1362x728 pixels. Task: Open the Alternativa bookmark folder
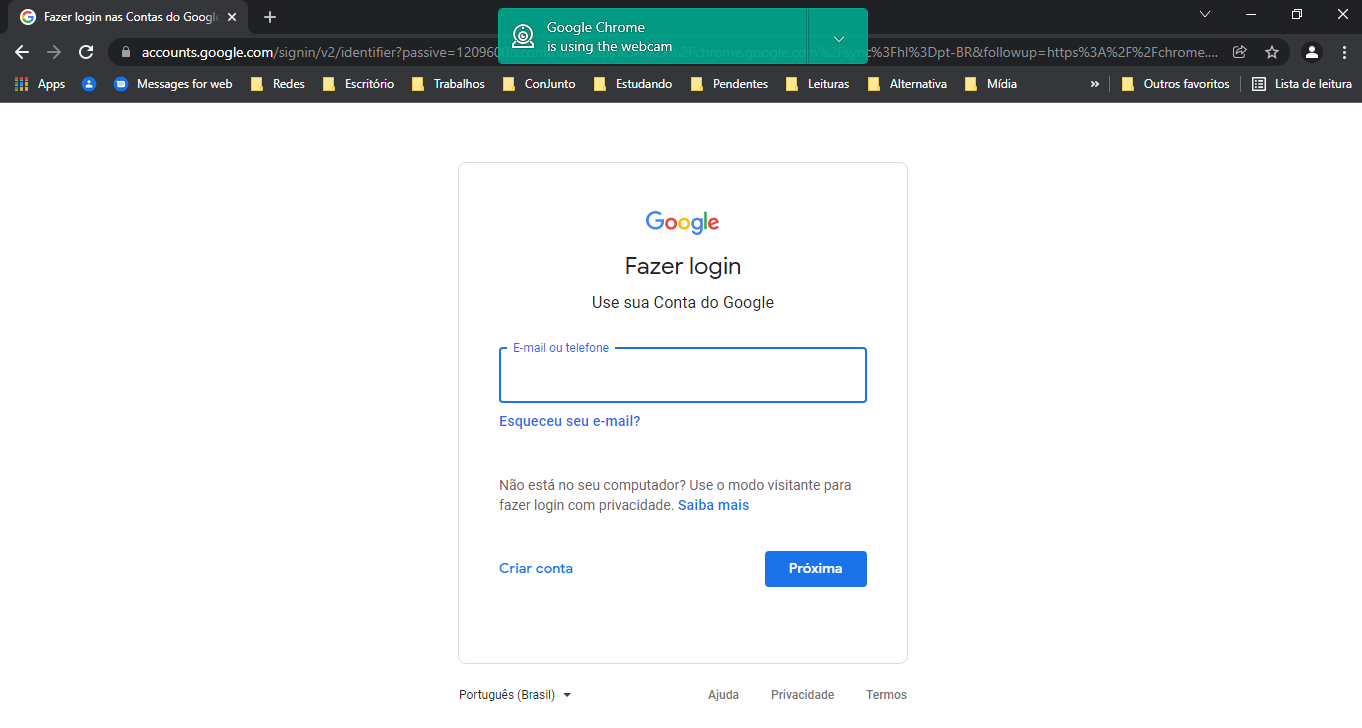(x=907, y=84)
